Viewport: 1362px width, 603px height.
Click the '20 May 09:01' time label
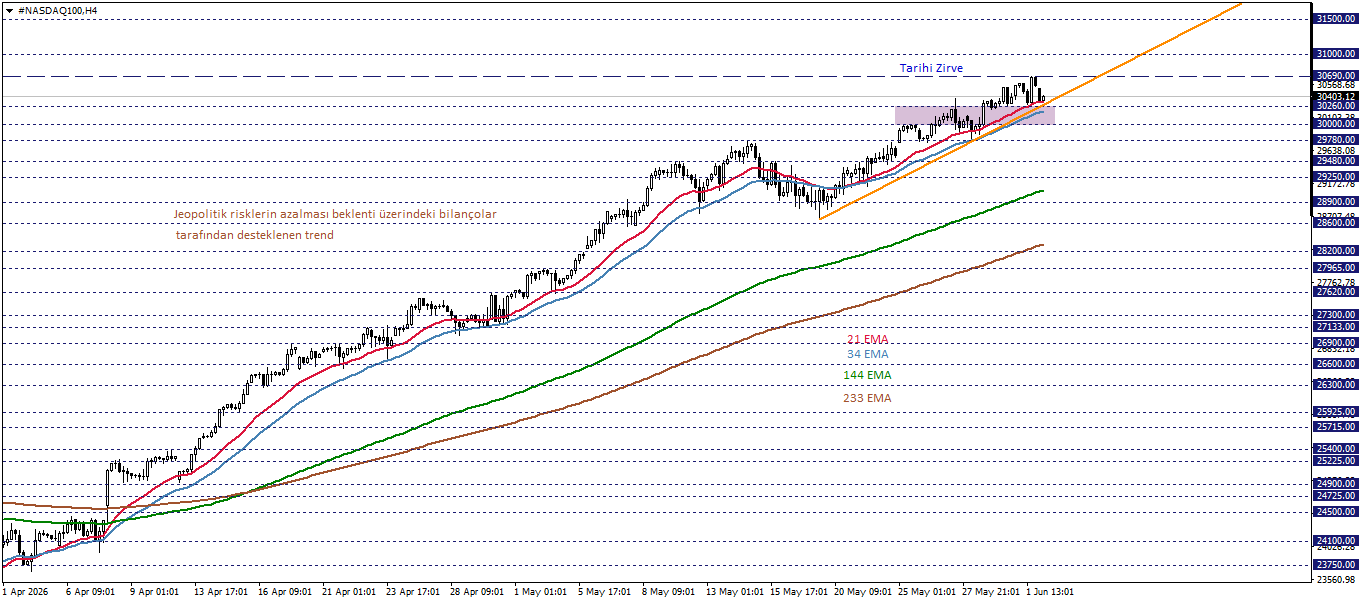pyautogui.click(x=864, y=592)
